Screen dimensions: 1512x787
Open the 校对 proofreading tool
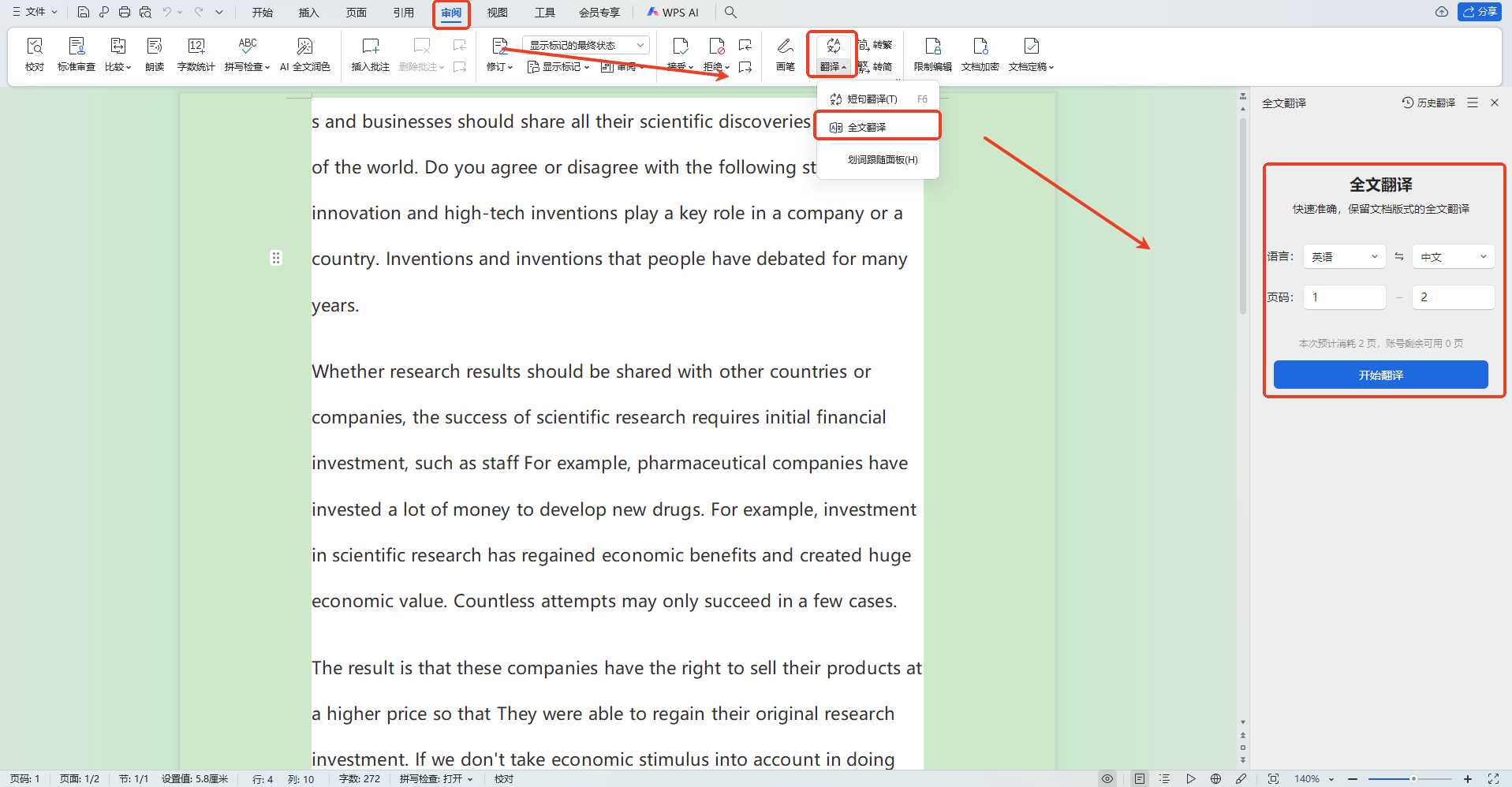35,54
